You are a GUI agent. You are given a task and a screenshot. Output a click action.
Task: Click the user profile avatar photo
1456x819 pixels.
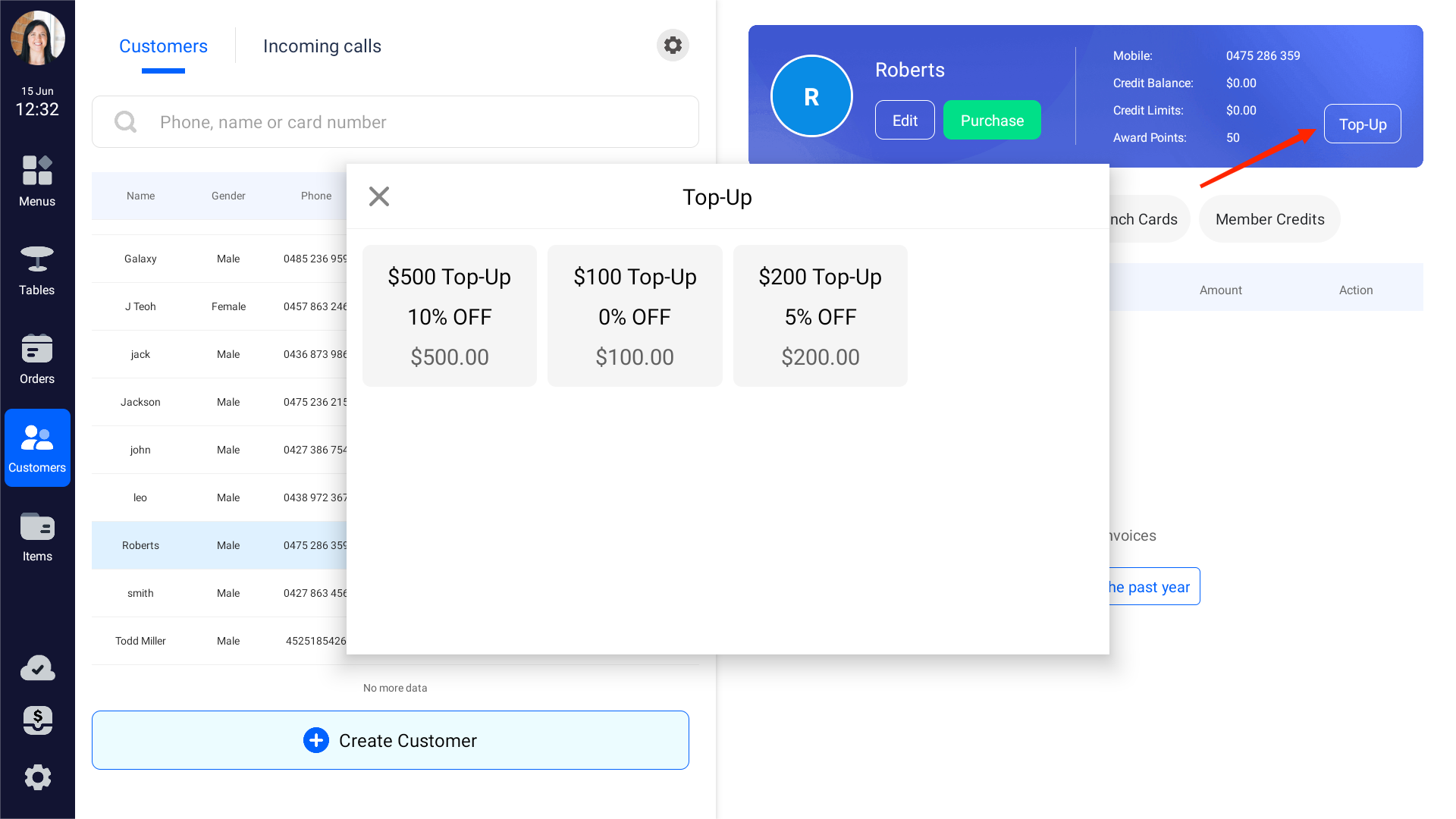tap(37, 38)
